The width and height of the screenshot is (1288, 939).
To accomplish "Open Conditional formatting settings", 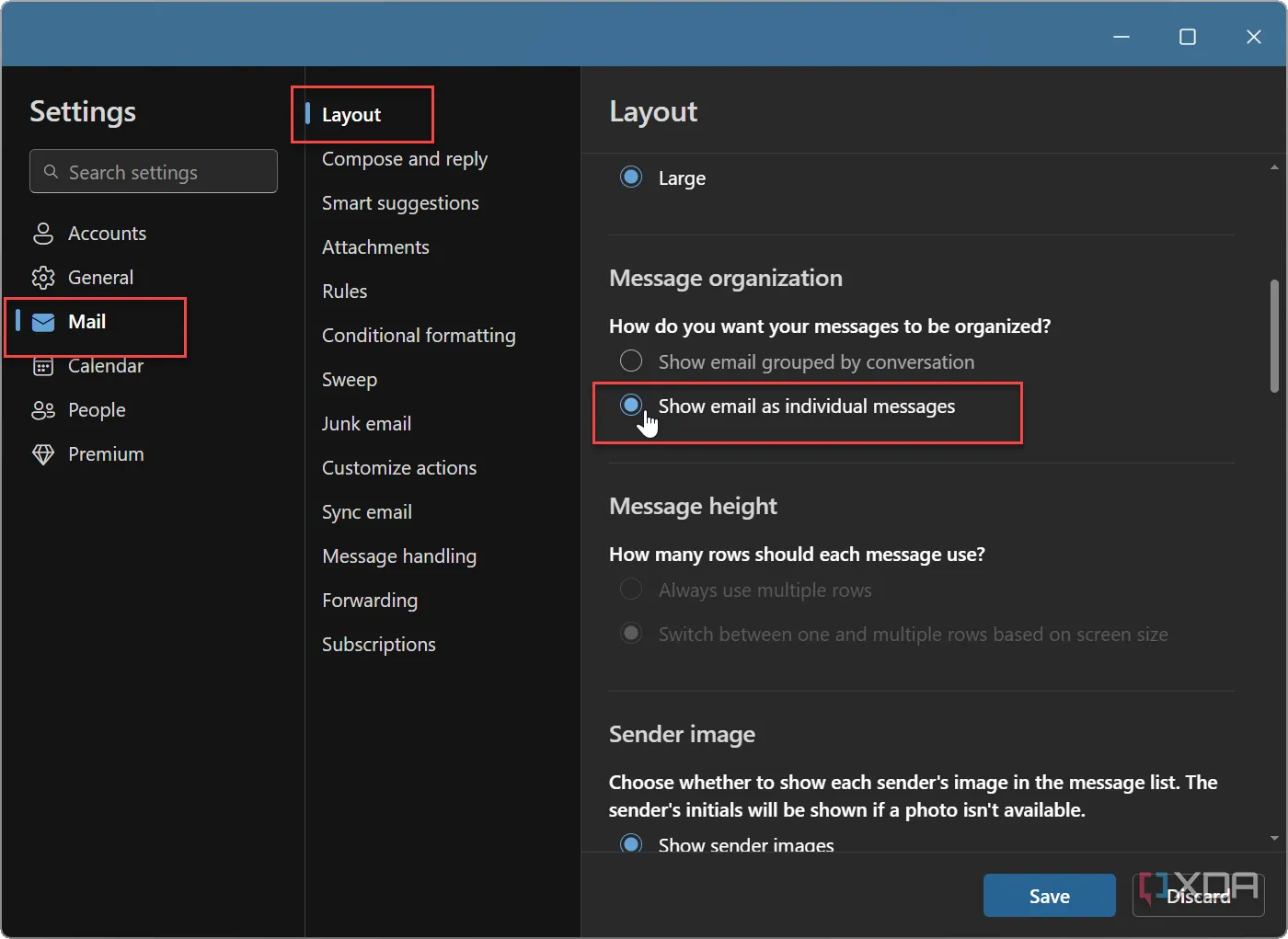I will click(418, 336).
